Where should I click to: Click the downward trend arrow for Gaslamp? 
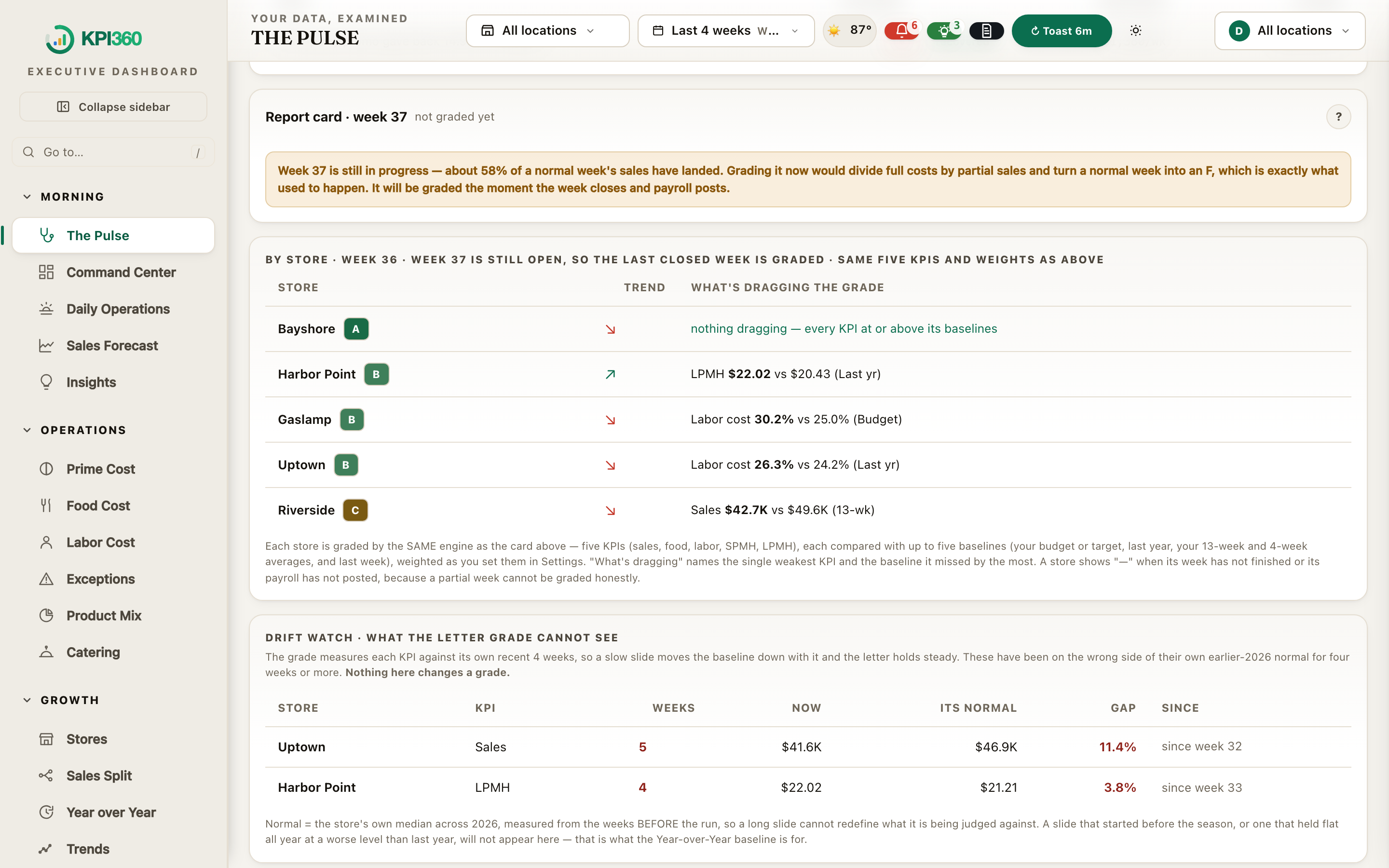[x=610, y=420]
